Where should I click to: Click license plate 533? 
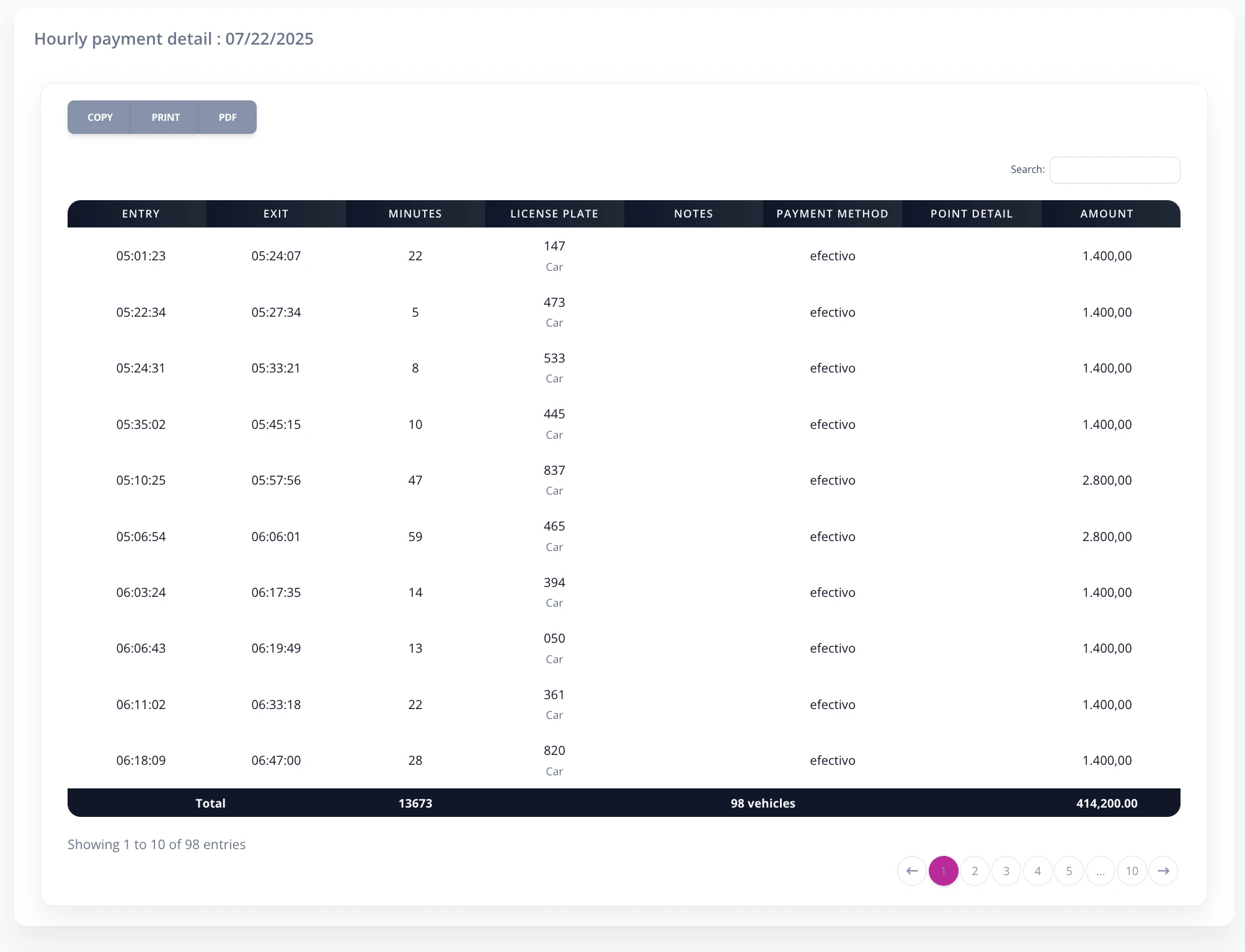(554, 358)
